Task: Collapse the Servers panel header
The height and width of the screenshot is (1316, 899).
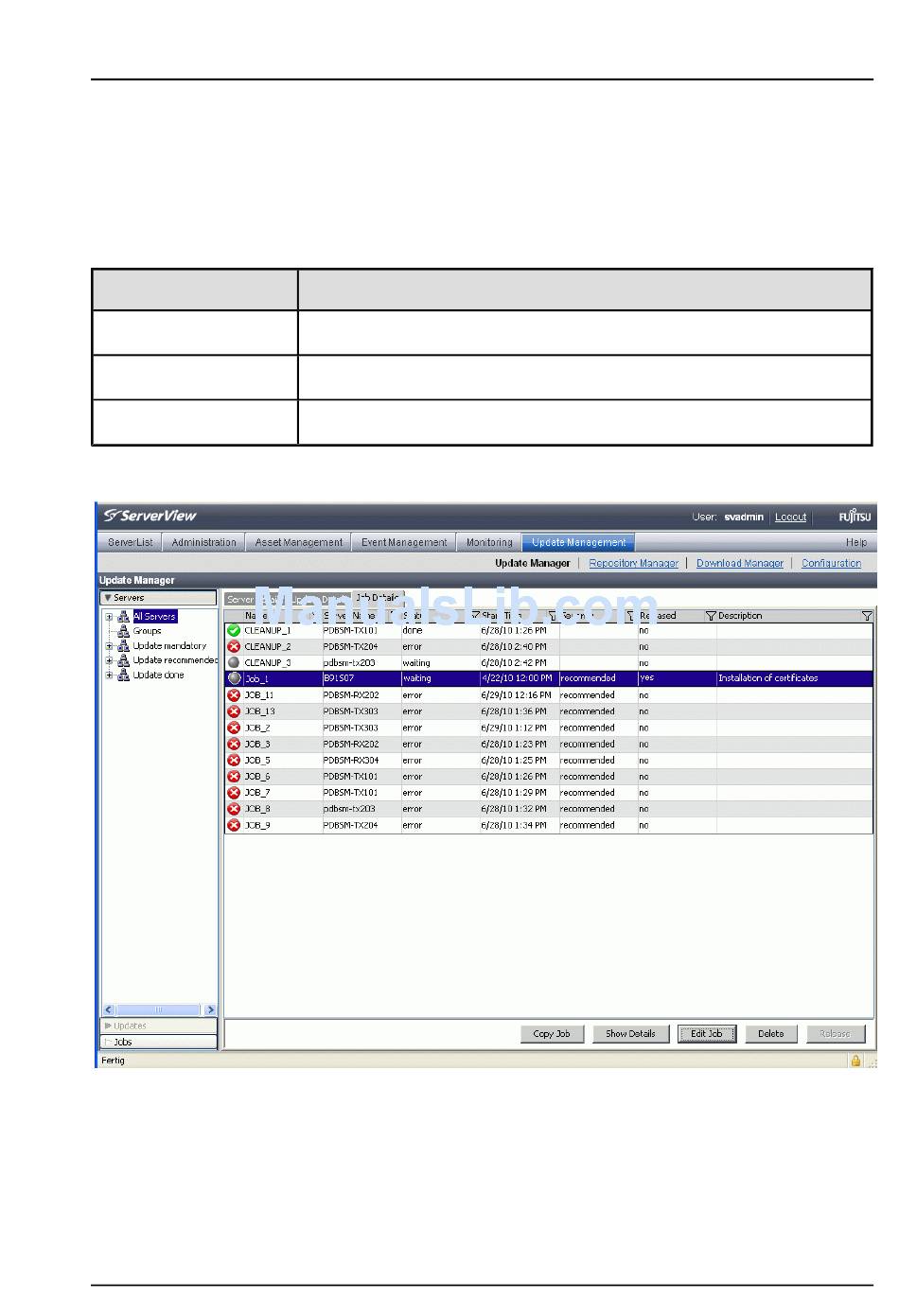Action: (159, 598)
